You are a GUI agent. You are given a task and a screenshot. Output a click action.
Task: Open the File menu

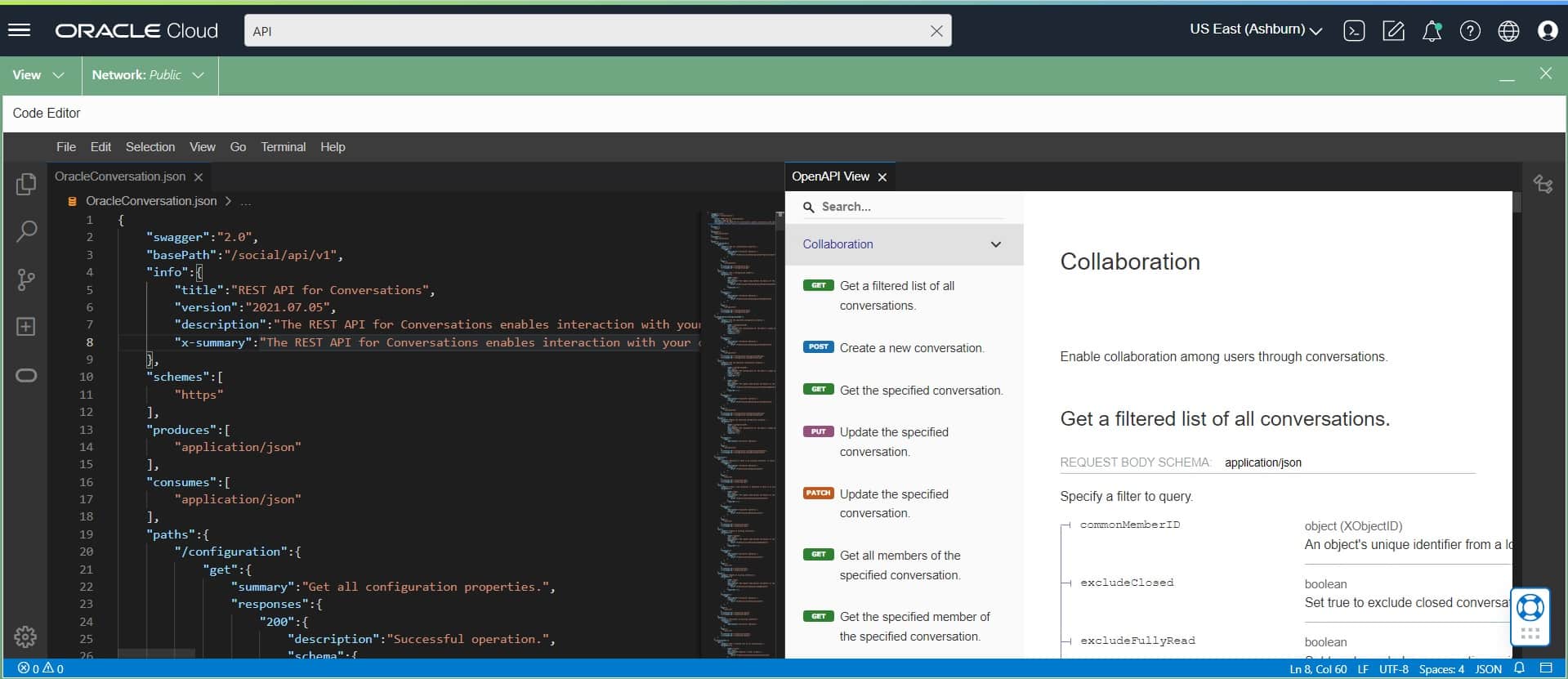(66, 147)
